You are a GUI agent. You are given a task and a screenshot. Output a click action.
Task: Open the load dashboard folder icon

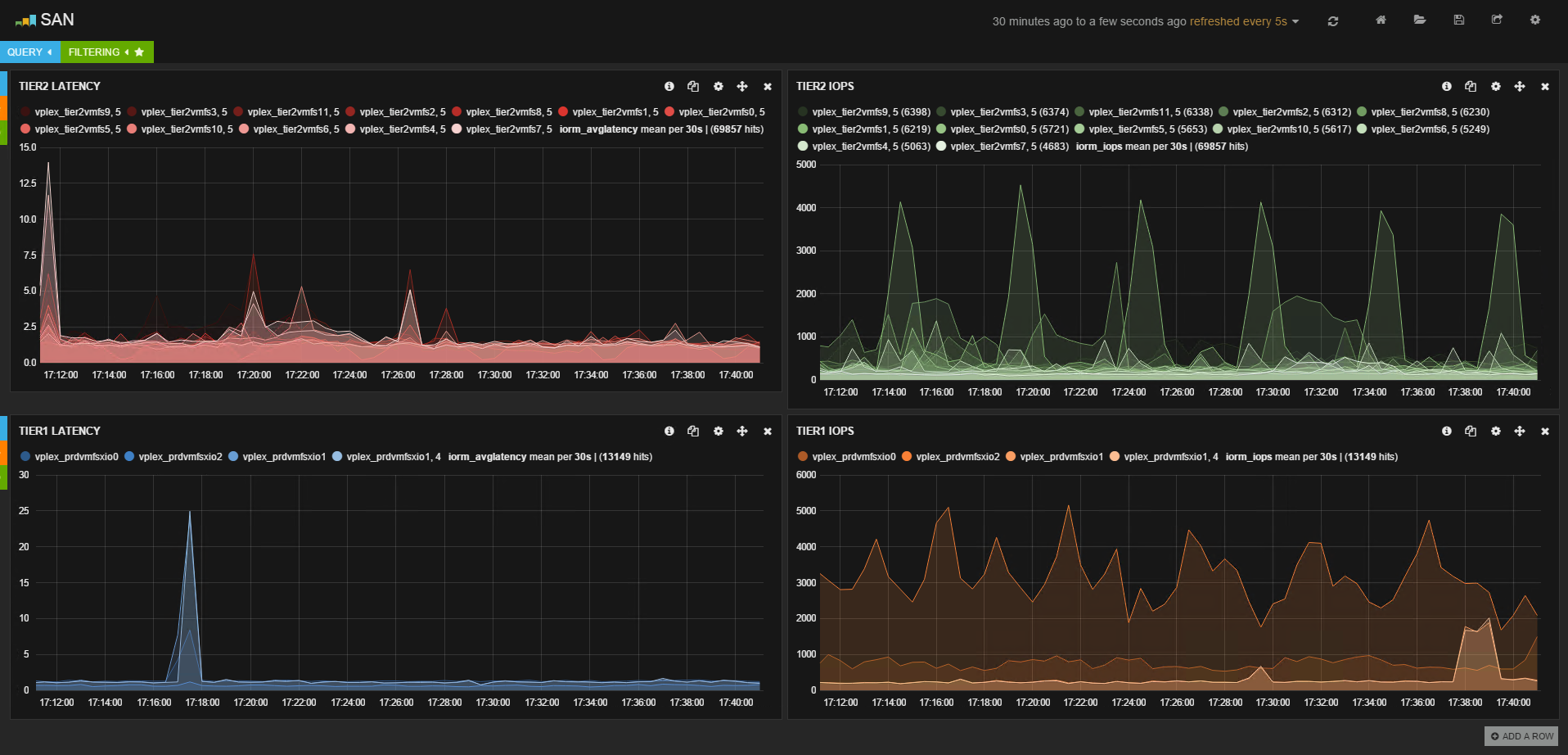click(x=1420, y=20)
